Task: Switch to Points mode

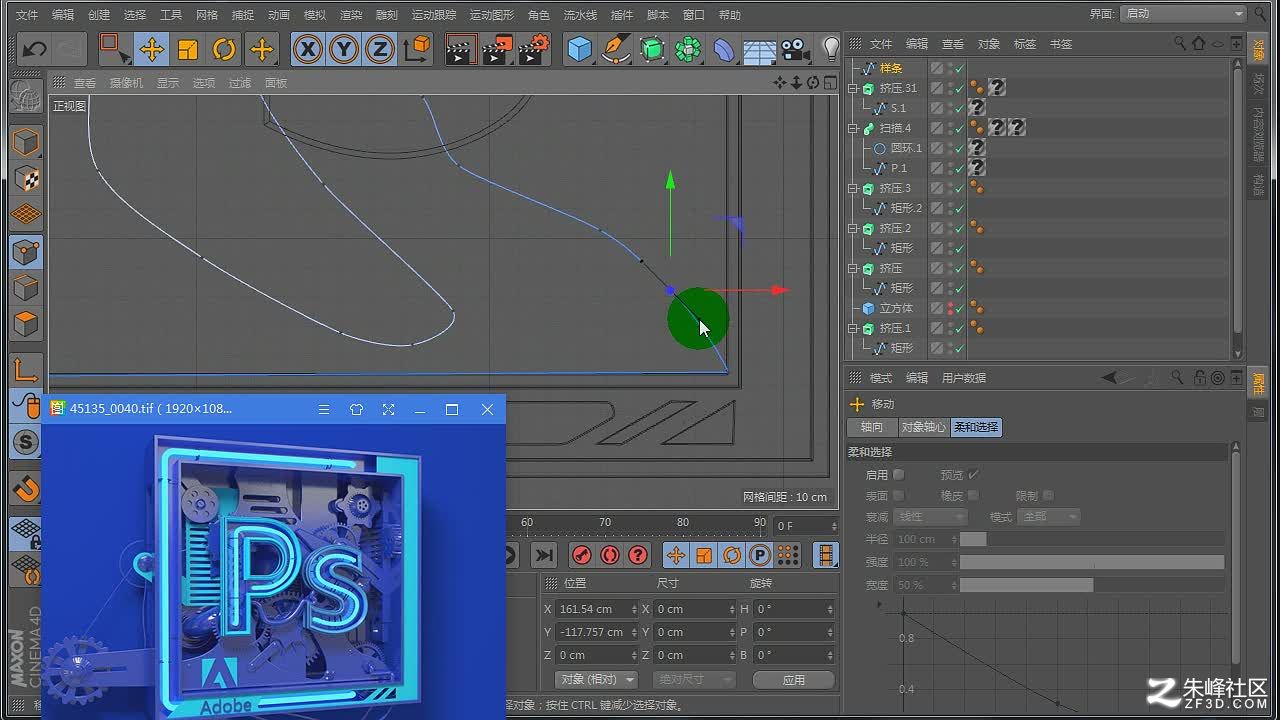Action: tap(26, 252)
